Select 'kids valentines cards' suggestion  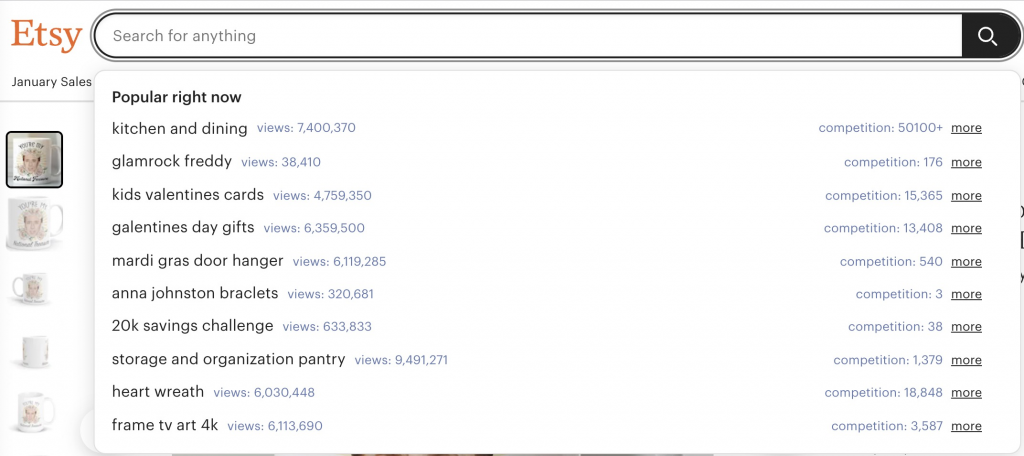point(188,195)
